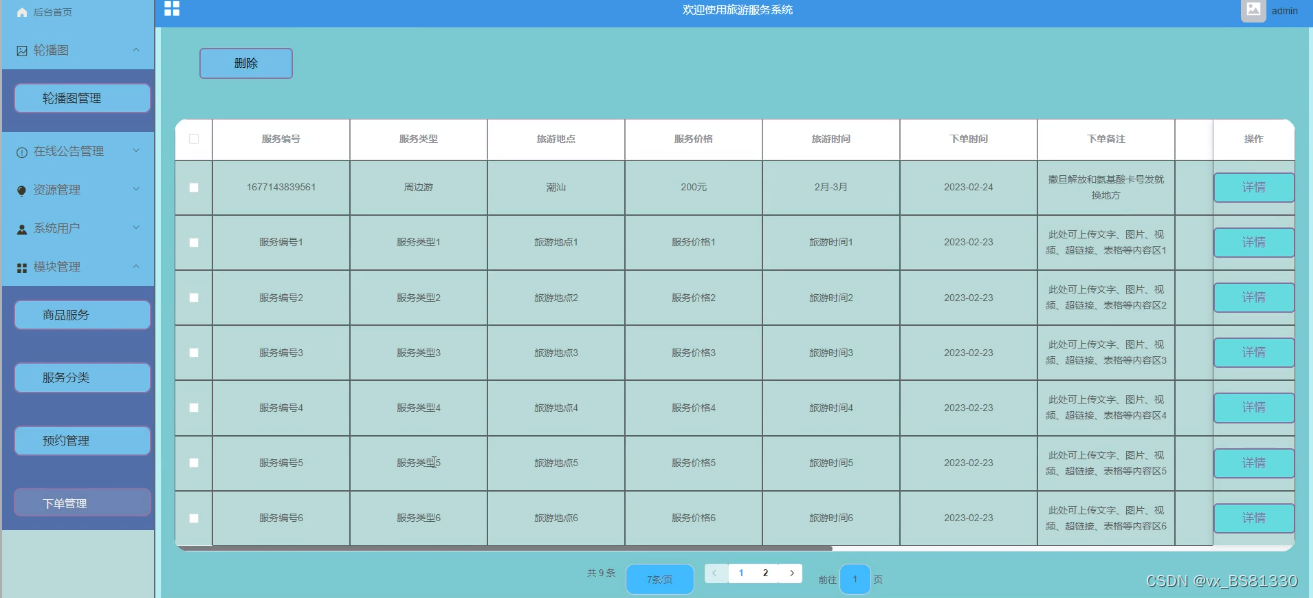Click the table's horizontal scrollbar
Viewport: 1313px width, 598px height.
tap(504, 548)
